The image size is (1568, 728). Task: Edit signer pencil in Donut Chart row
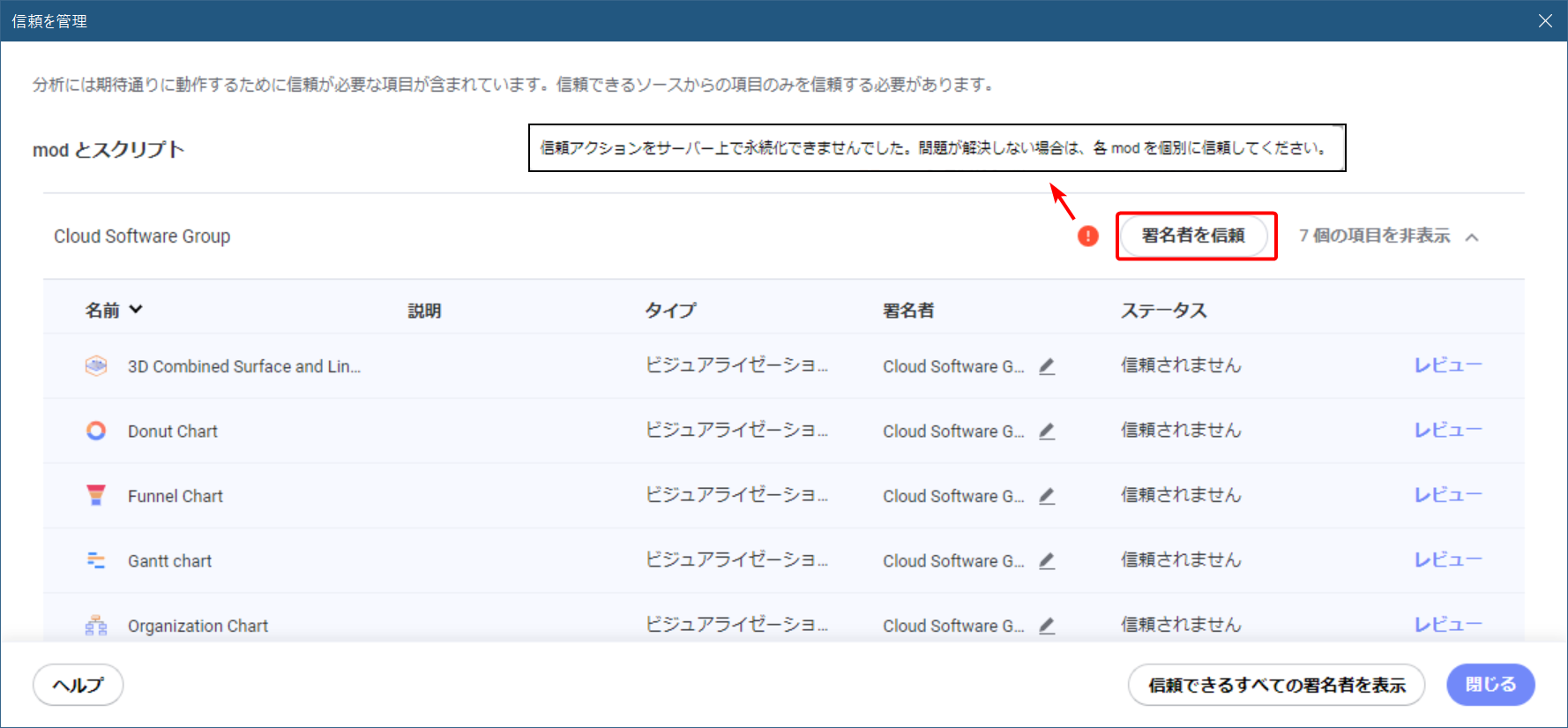tap(1047, 432)
